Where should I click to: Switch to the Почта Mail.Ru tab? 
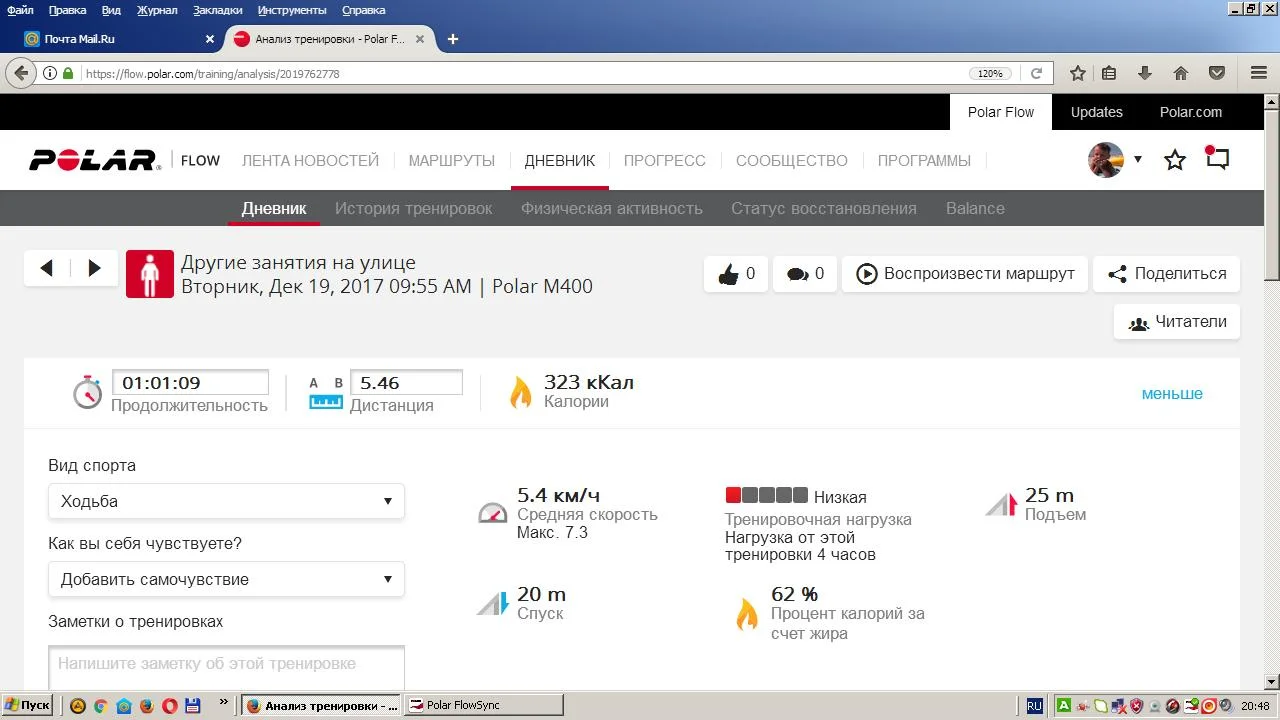[118, 39]
